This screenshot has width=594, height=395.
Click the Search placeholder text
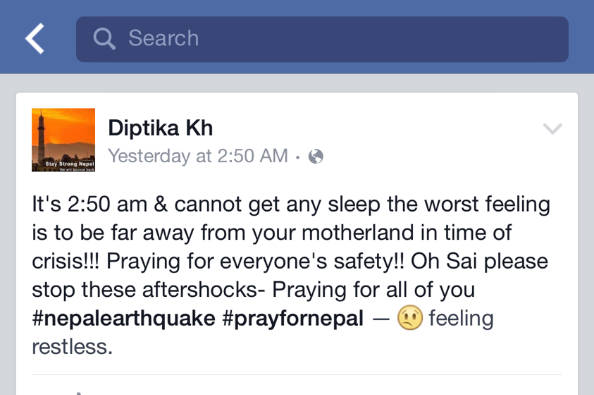[x=163, y=38]
